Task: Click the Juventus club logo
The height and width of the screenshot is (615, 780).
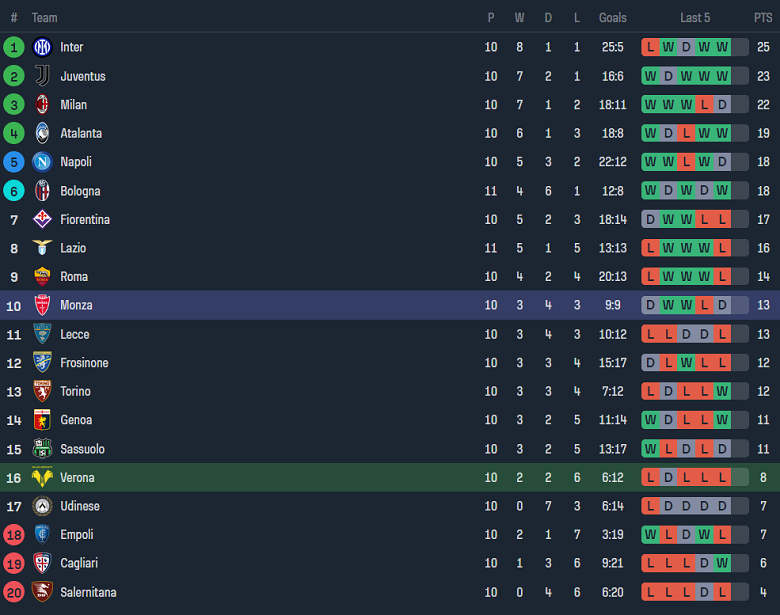Action: point(42,76)
